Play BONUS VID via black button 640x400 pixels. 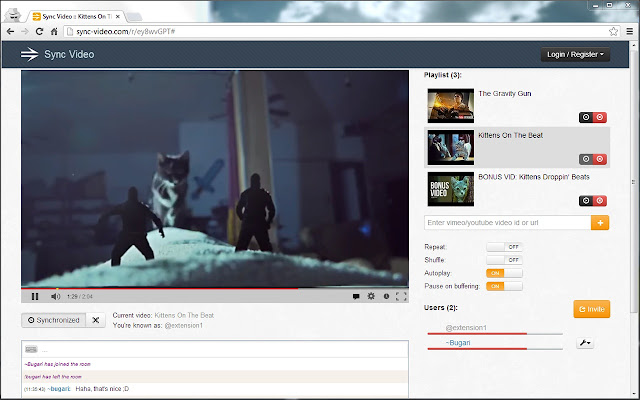pos(586,200)
